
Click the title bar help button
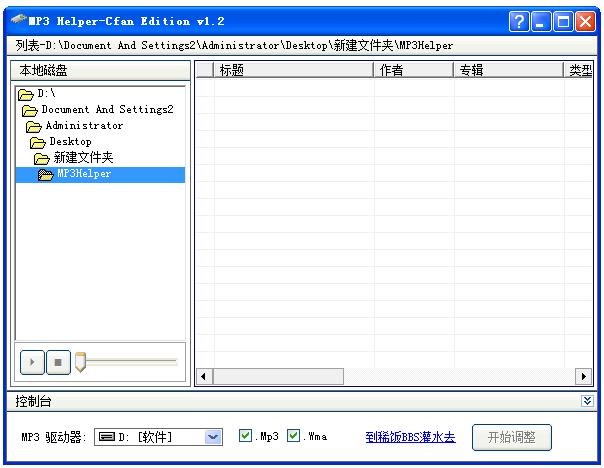pos(519,21)
